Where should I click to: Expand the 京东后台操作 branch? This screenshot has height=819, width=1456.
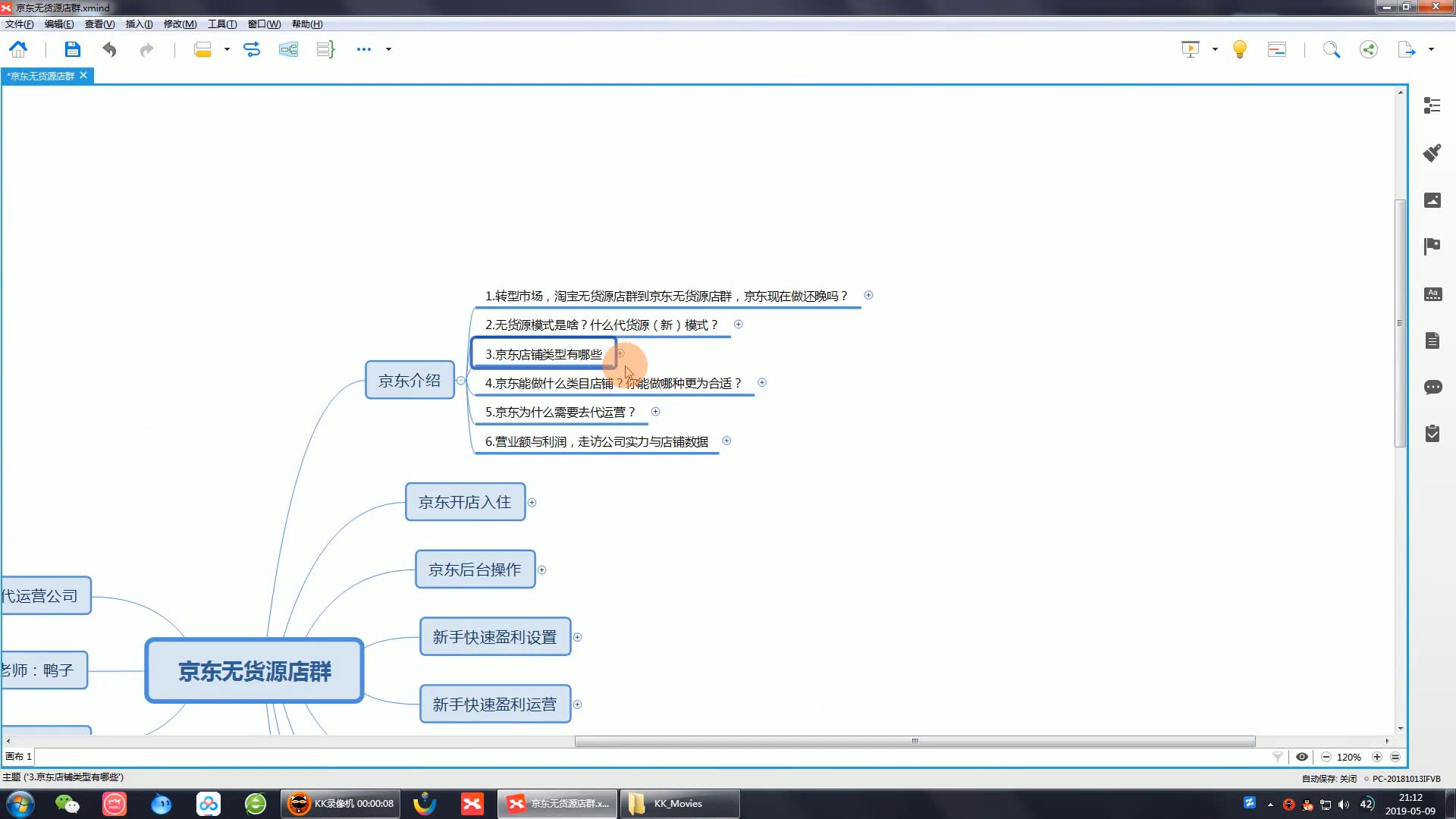(x=541, y=570)
